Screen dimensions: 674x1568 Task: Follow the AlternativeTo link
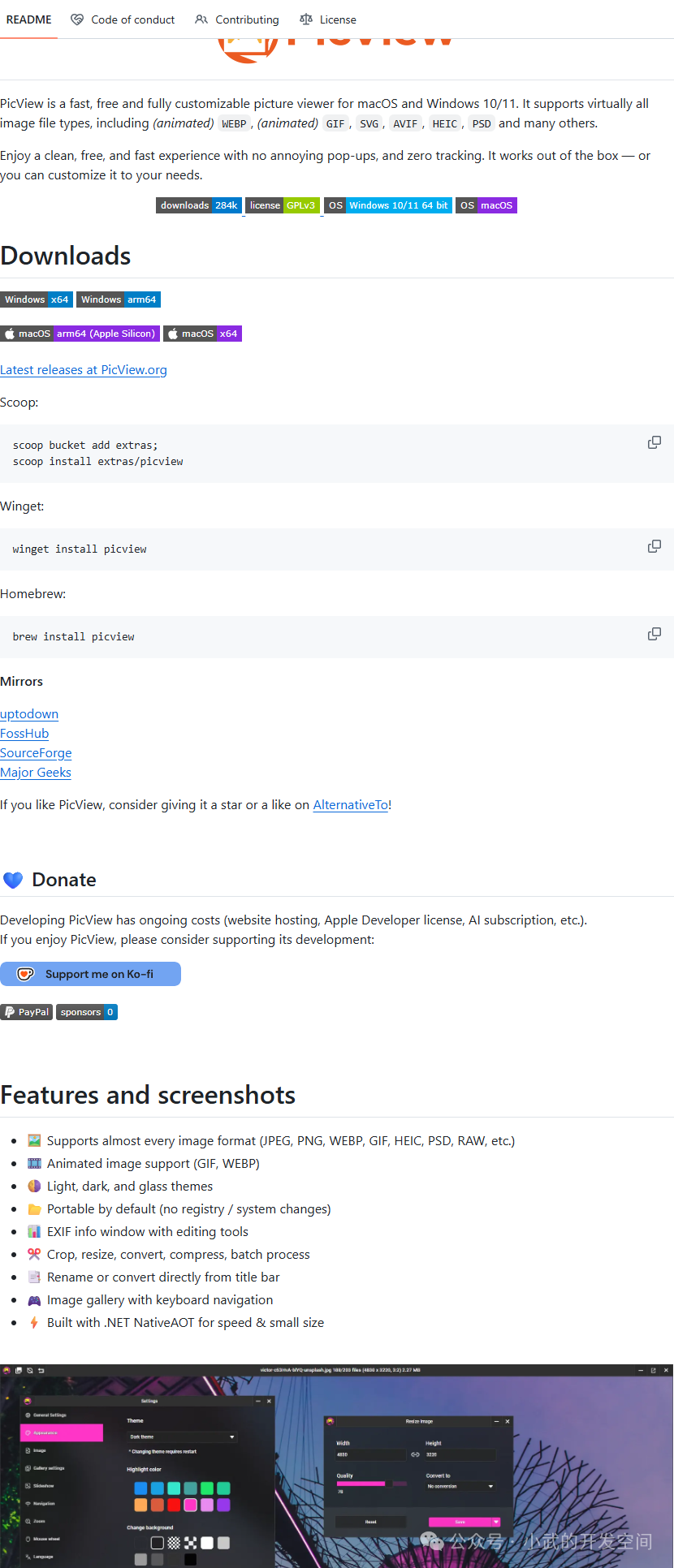(x=351, y=804)
